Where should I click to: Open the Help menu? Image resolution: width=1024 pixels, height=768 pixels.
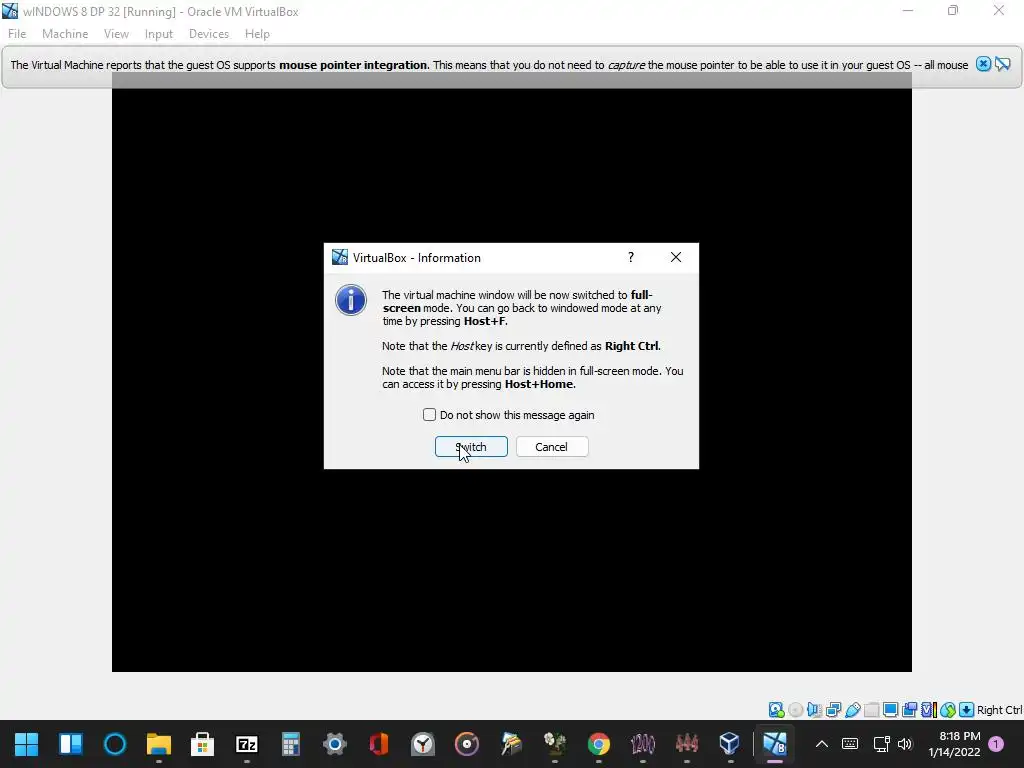click(257, 34)
